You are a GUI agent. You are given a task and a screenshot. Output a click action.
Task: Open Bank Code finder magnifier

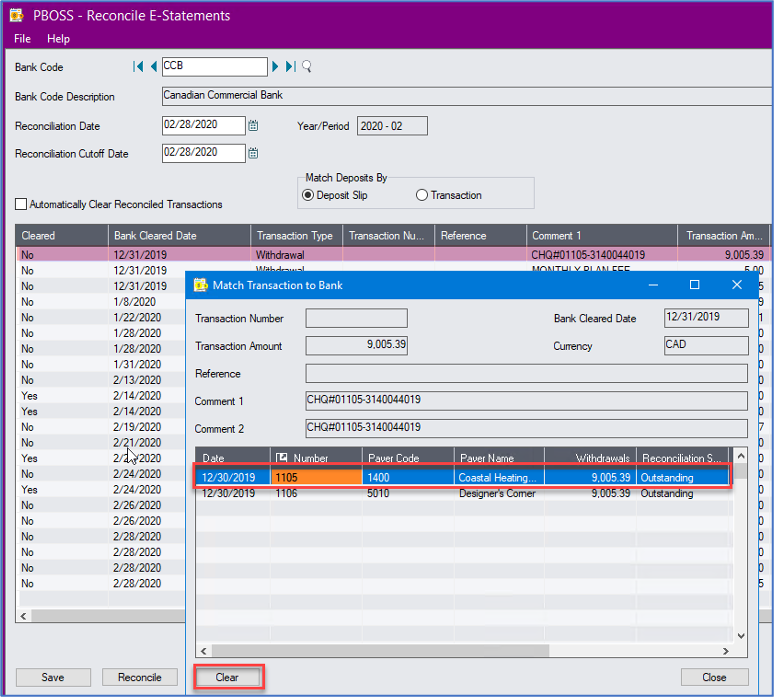click(307, 66)
